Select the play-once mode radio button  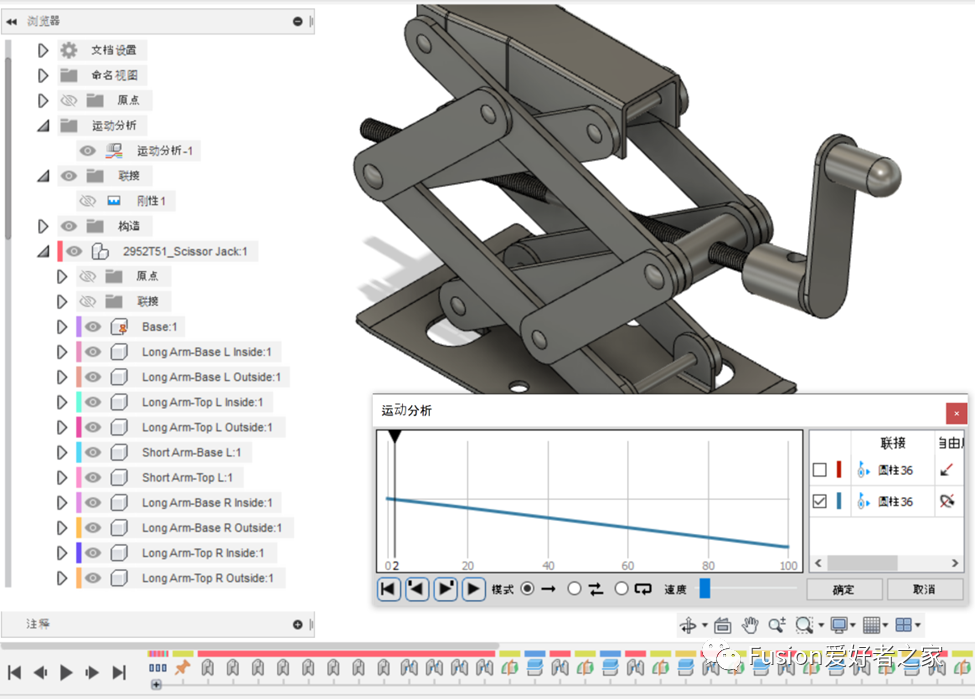pos(528,589)
